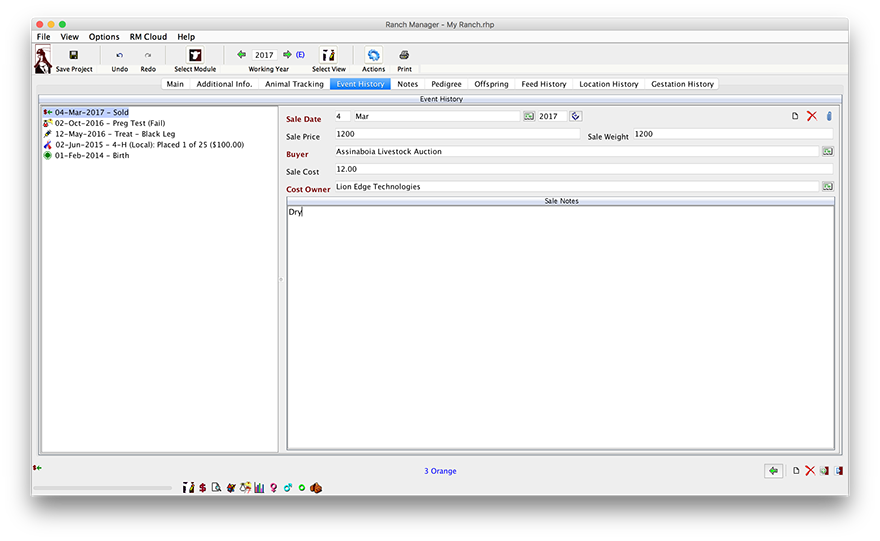880x541 pixels.
Task: Open the sale month dropdown picker
Action: tap(529, 116)
